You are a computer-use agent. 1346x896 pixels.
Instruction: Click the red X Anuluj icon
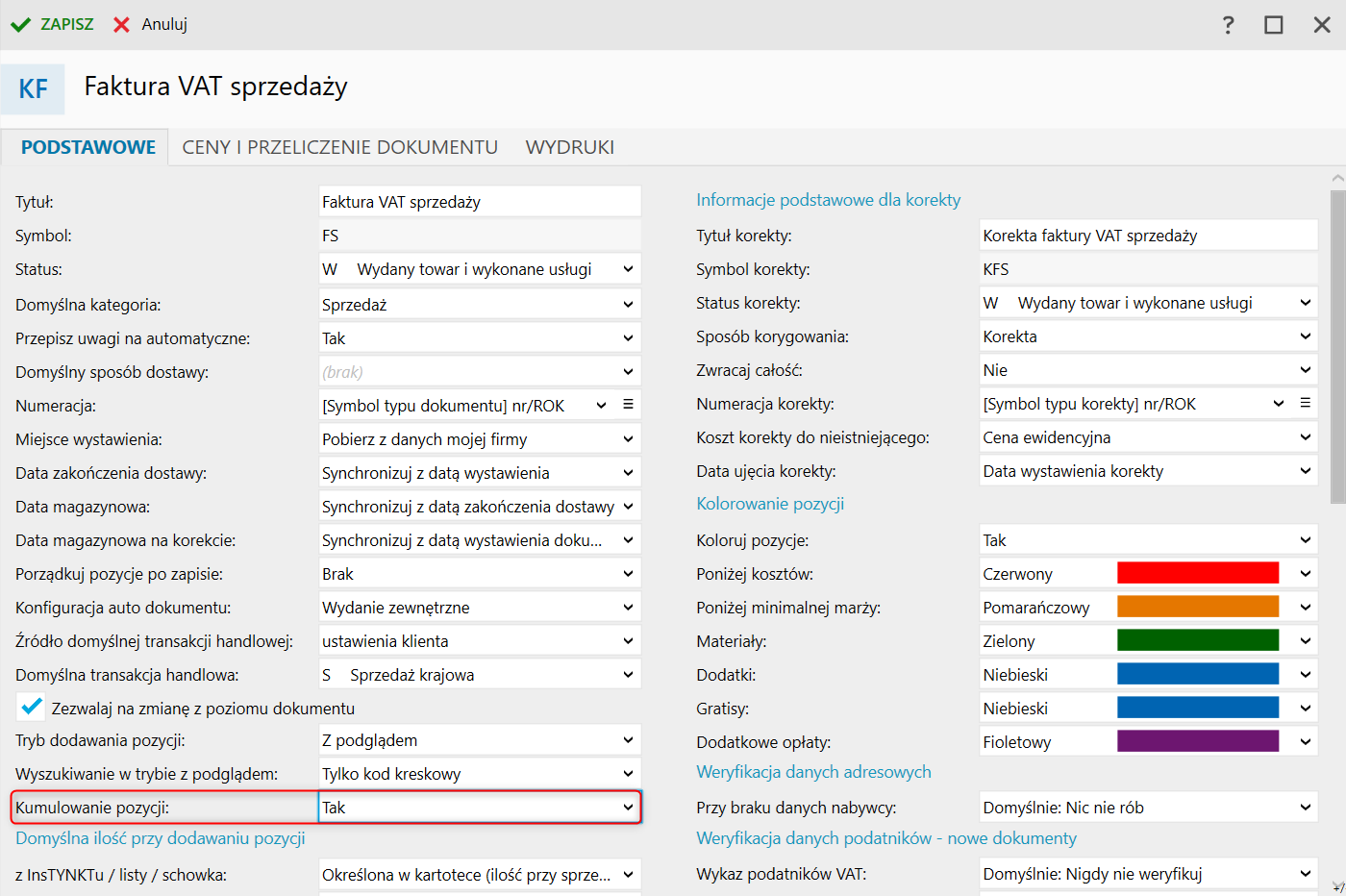coord(121,25)
